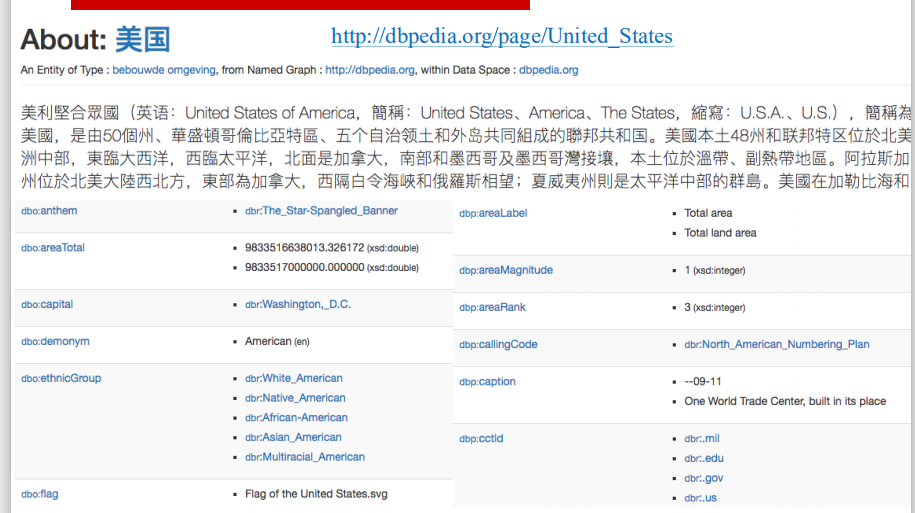
Task: Click the dbp:areaRank property link
Action: click(493, 307)
